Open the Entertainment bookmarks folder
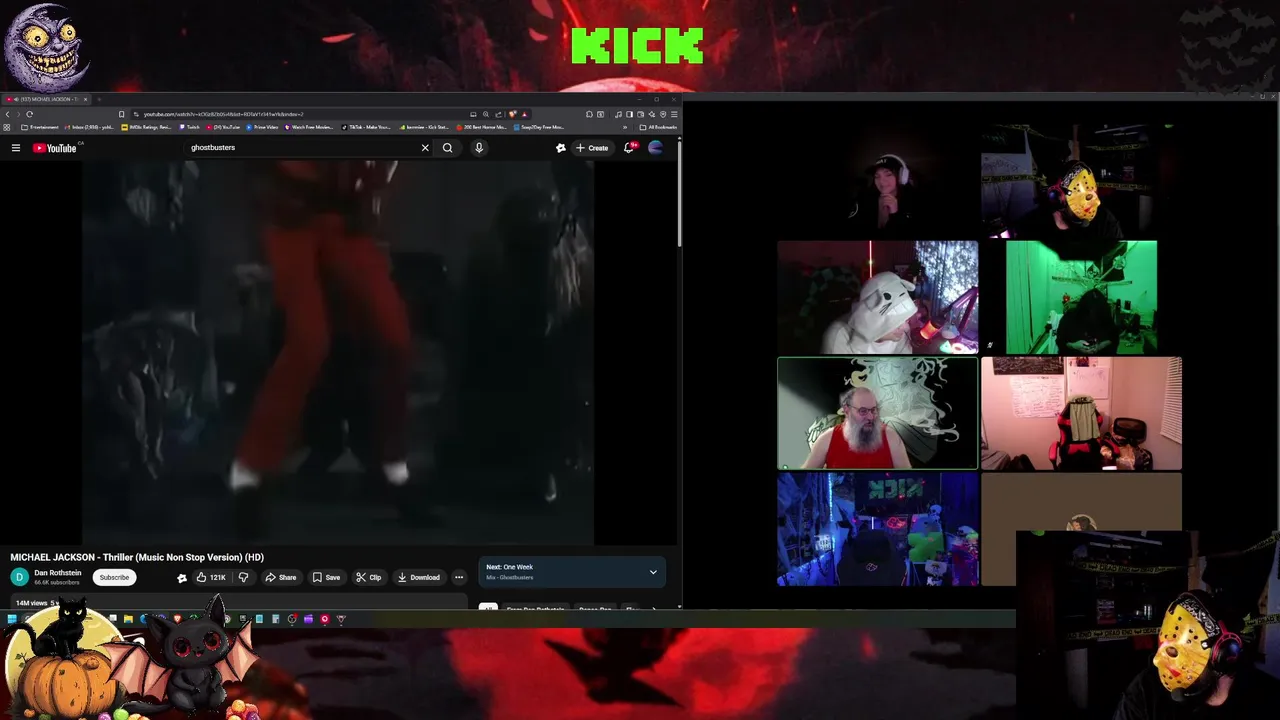This screenshot has width=1280, height=720. coord(40,127)
